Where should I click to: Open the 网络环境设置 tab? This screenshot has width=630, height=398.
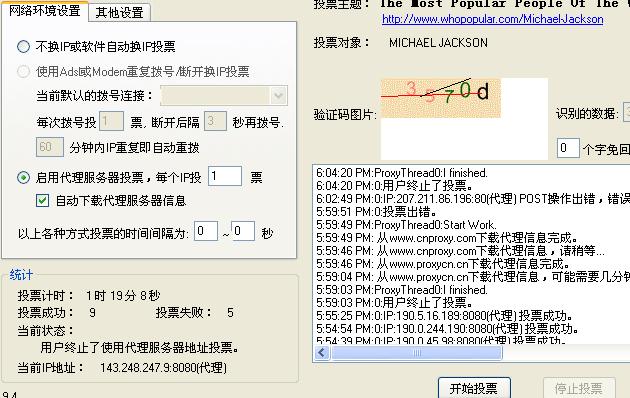click(45, 11)
